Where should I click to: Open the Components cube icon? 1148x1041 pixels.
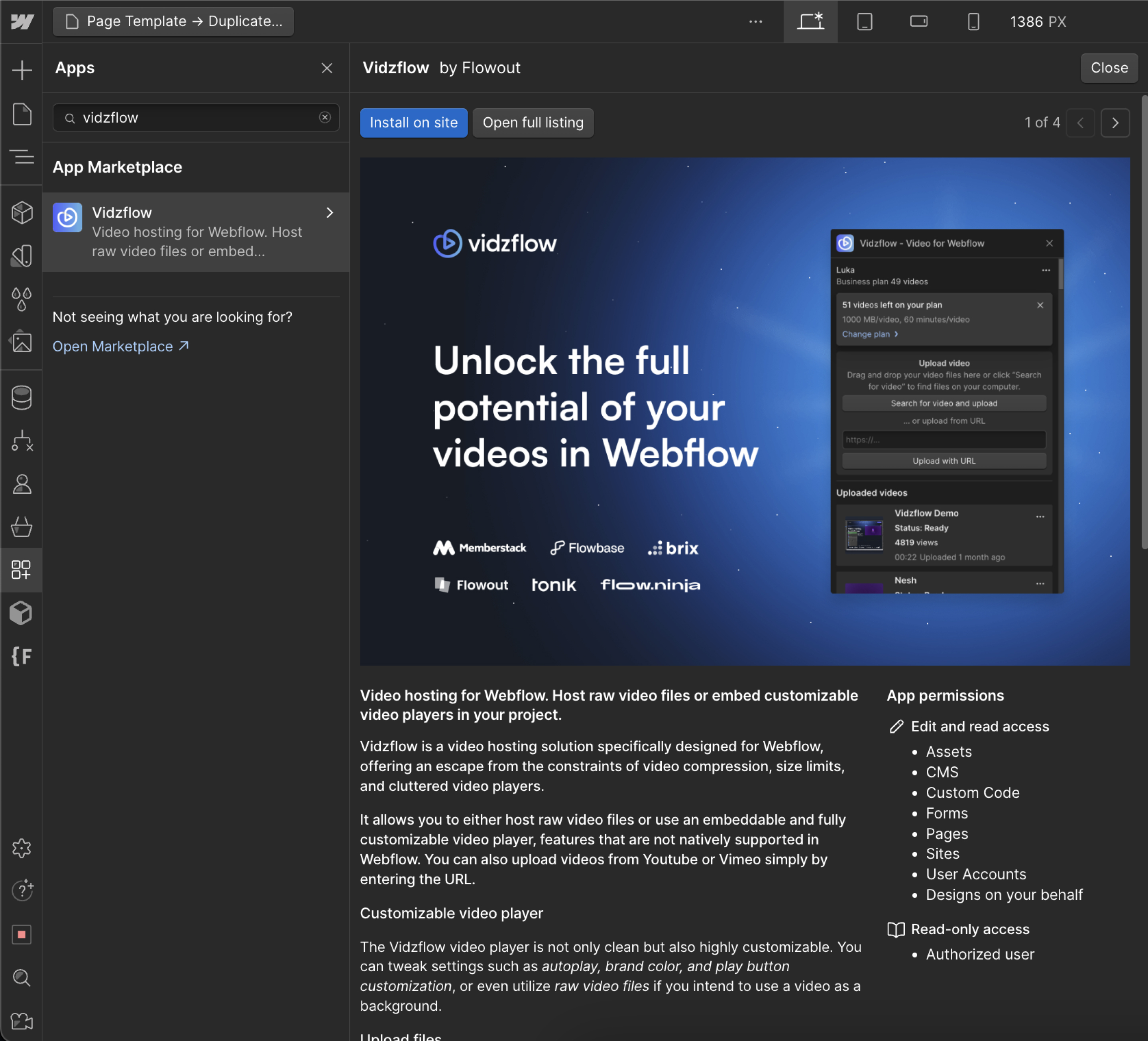pos(22,212)
